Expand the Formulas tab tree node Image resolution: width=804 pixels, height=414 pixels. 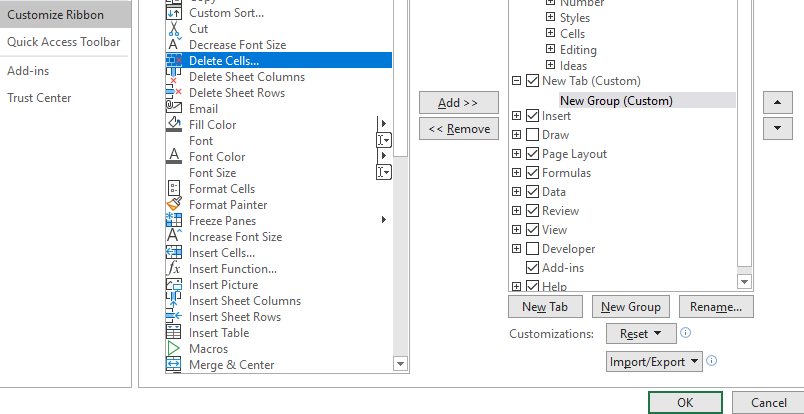(516, 173)
